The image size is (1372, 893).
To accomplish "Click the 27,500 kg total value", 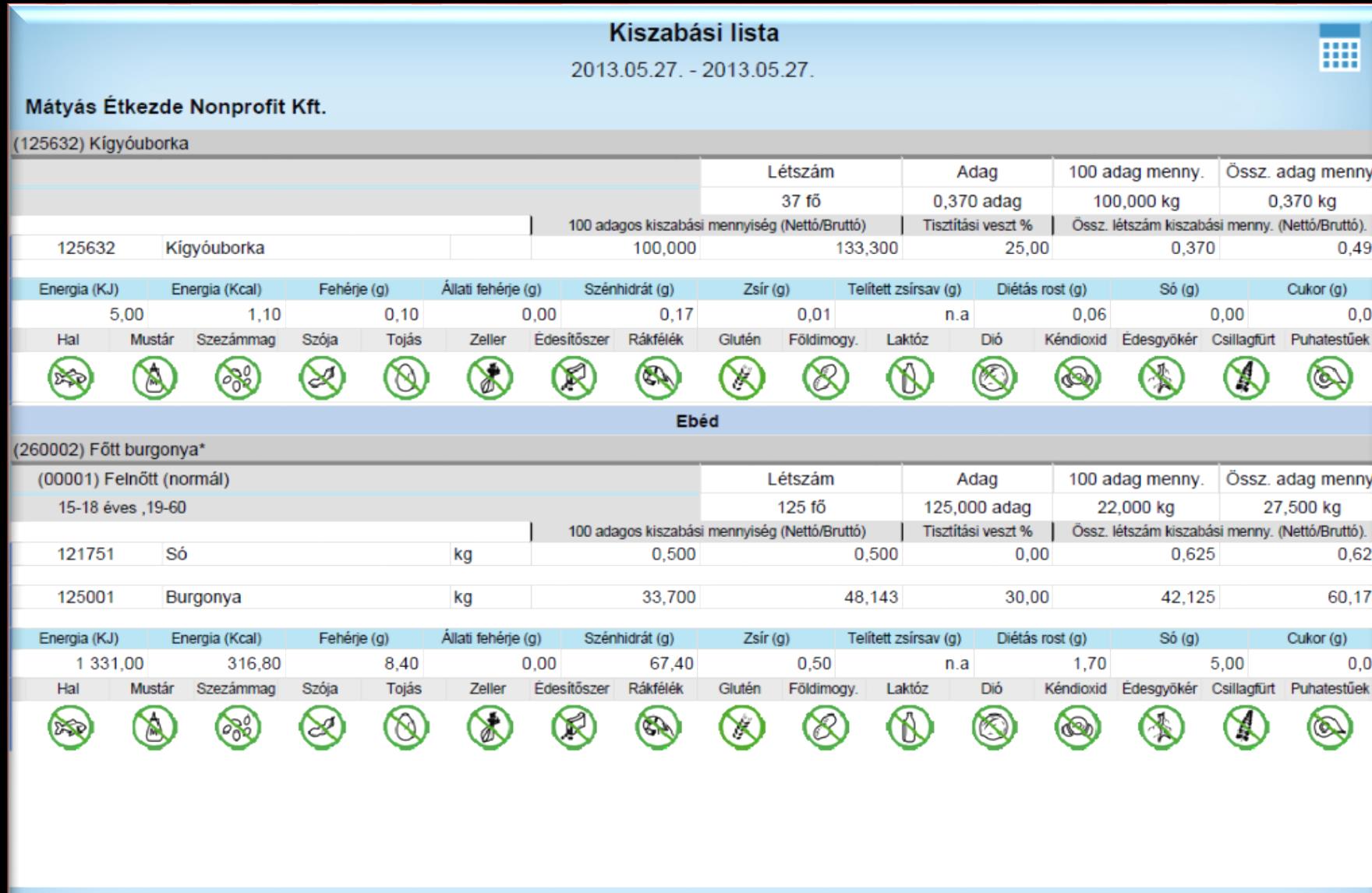I will coord(1302,507).
